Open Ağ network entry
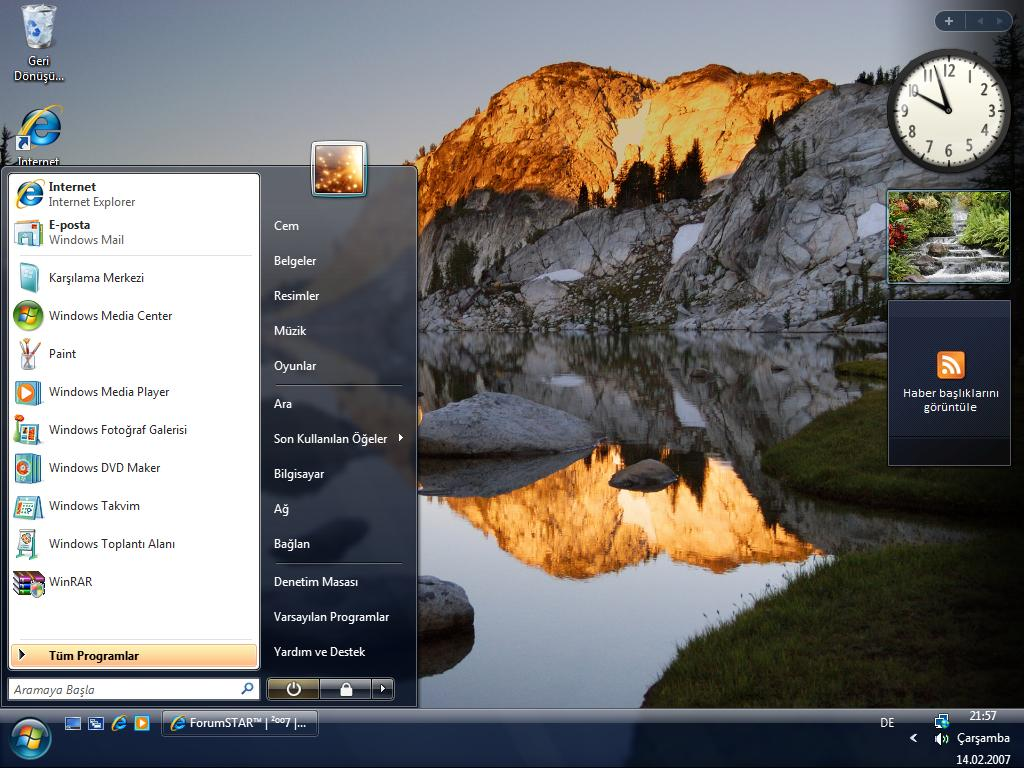 pos(338,509)
